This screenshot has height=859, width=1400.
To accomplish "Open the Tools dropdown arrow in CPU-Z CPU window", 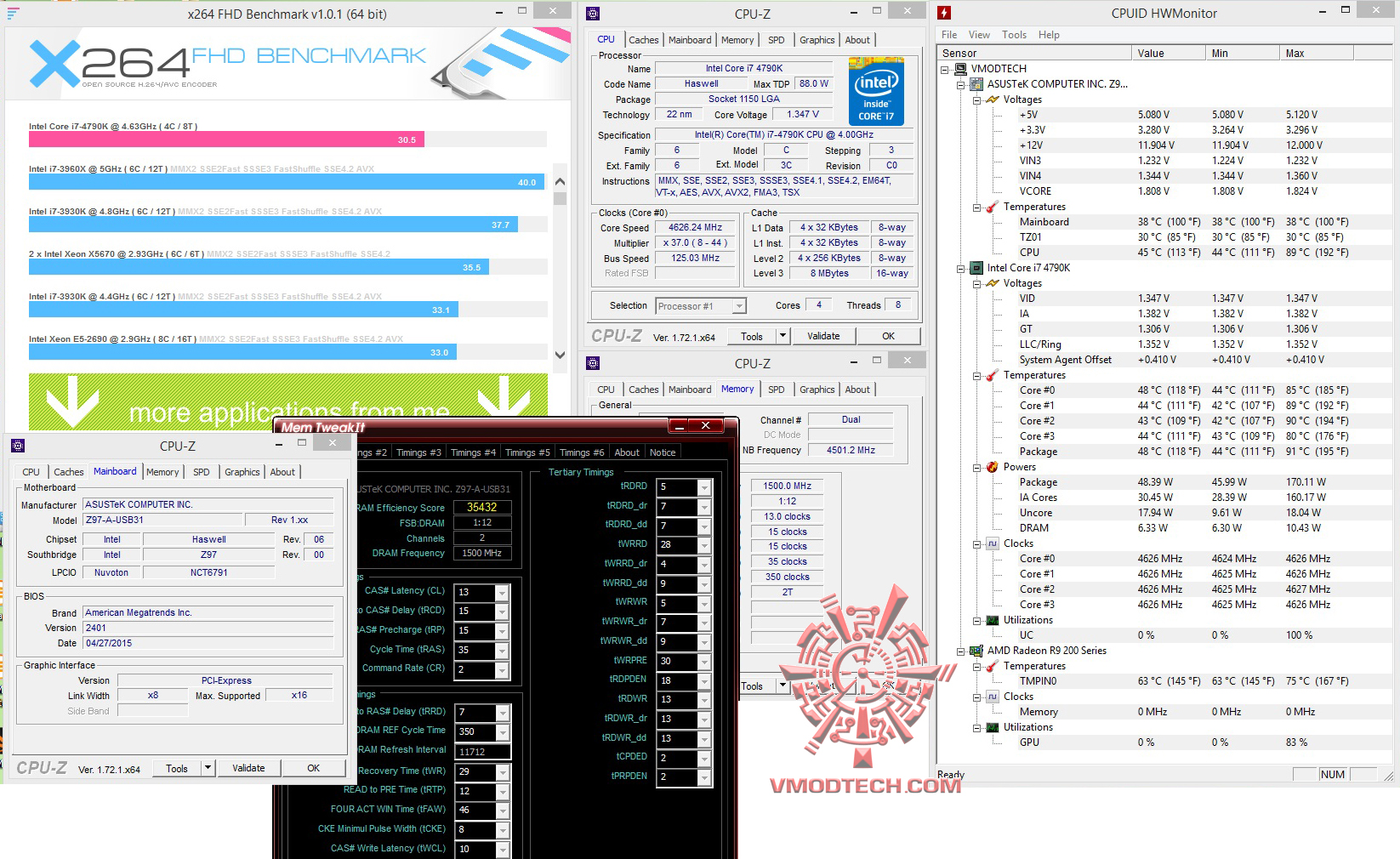I will tap(783, 336).
